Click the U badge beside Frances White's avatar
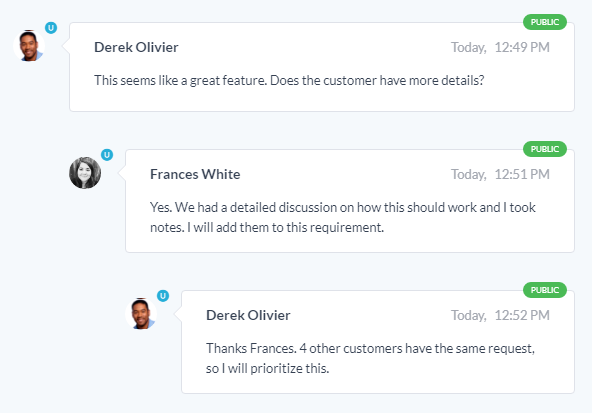The height and width of the screenshot is (413, 592). 107,155
